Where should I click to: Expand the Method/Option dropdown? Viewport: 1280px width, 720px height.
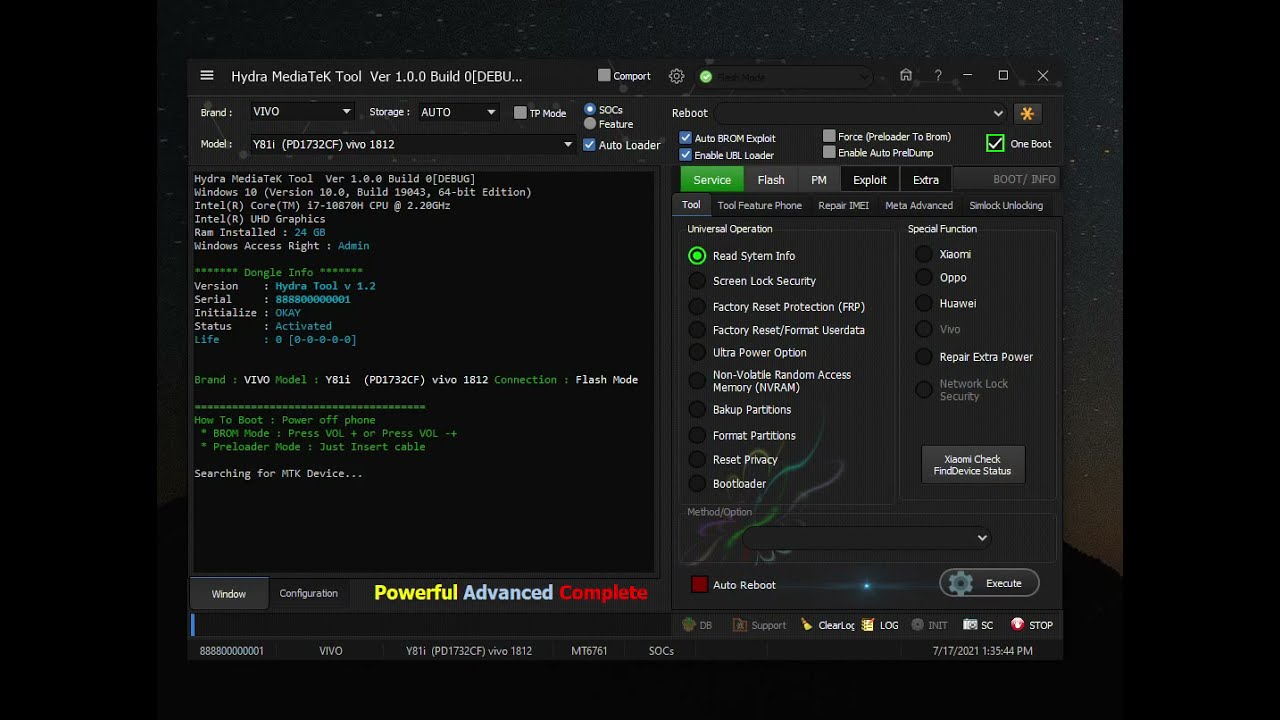click(x=866, y=538)
